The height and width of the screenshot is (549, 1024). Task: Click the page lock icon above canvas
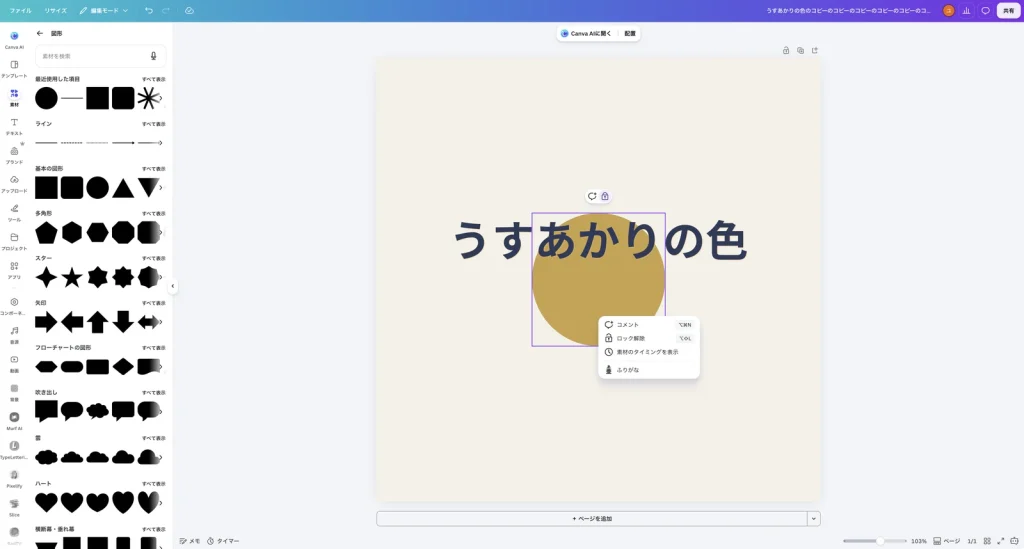pyautogui.click(x=786, y=50)
